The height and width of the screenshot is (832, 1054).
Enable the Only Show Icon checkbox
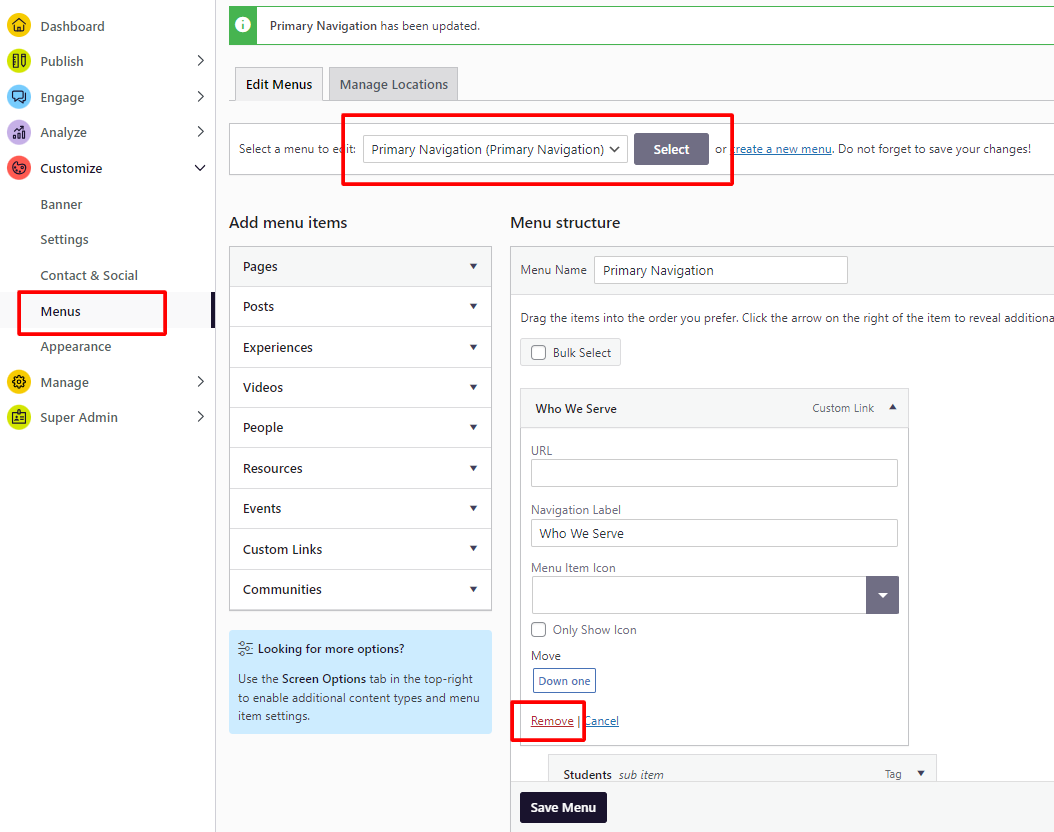tap(539, 630)
